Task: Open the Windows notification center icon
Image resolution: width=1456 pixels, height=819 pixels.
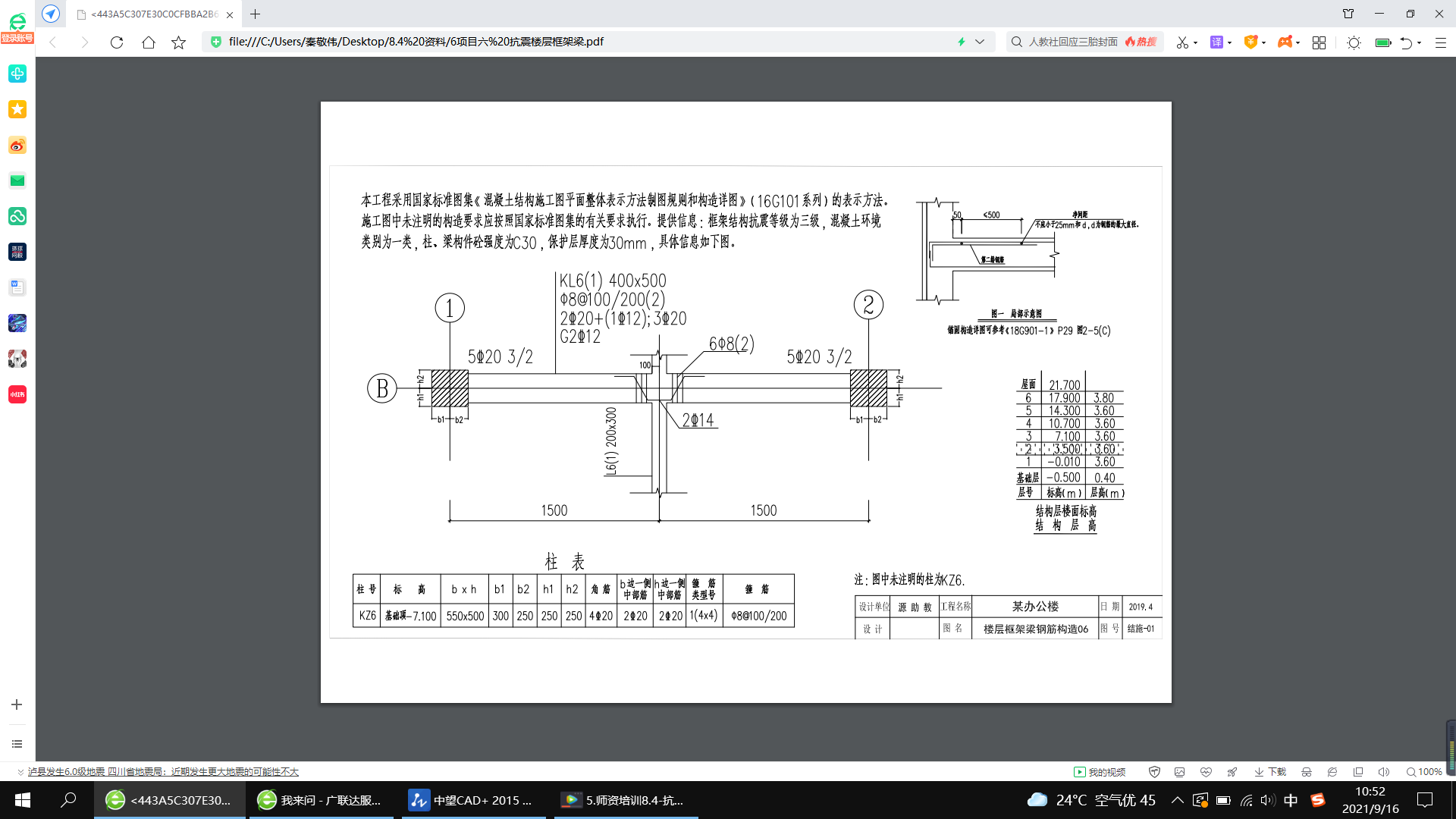Action: coord(1425,800)
